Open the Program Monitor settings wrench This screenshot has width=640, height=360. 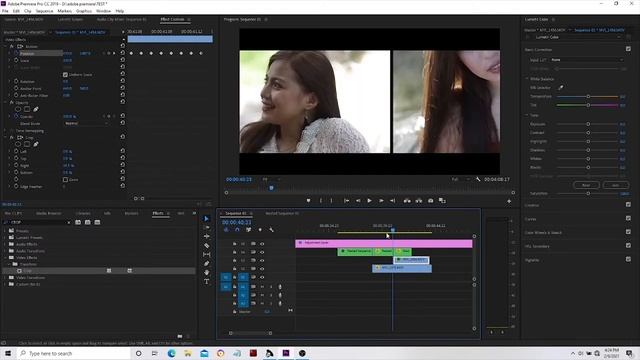point(478,179)
